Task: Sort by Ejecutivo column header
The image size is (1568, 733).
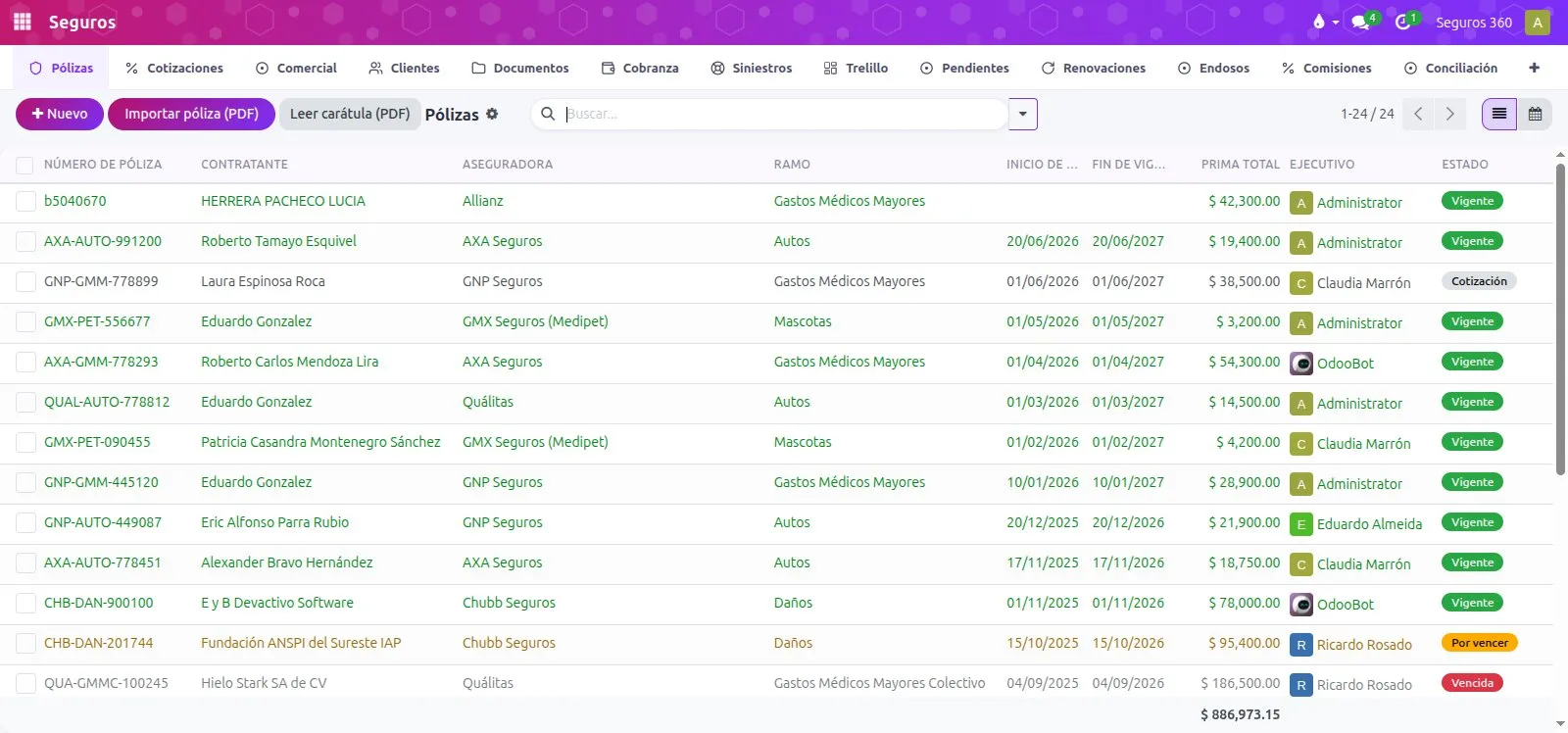Action: pyautogui.click(x=1322, y=165)
